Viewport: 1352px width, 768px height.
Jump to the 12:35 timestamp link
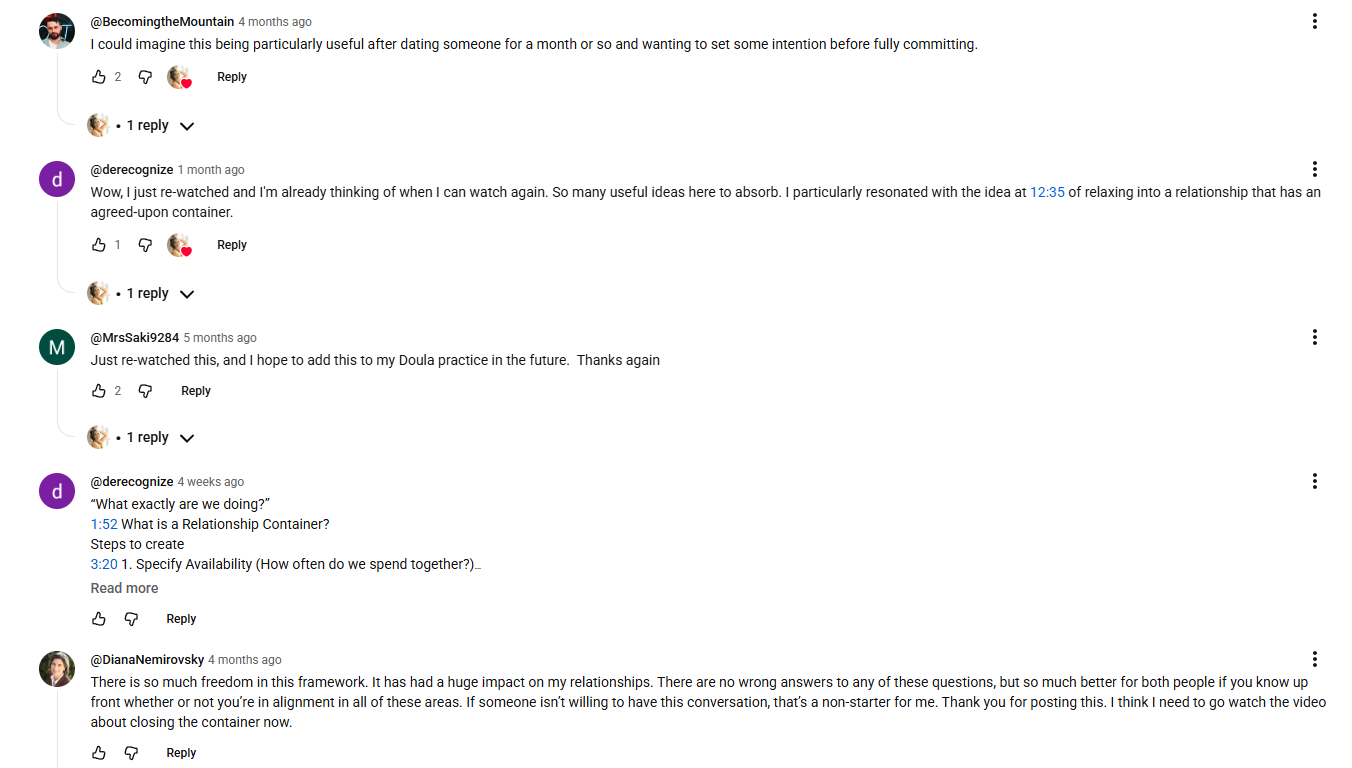tap(1047, 192)
